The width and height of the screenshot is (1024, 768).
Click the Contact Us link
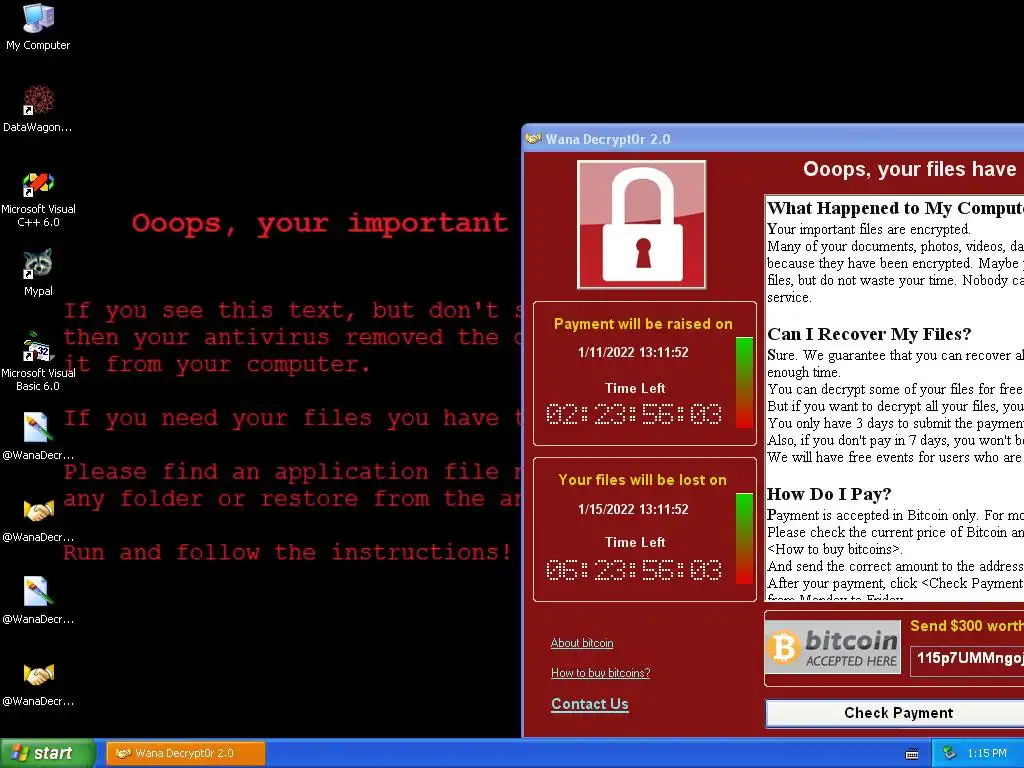pyautogui.click(x=590, y=704)
